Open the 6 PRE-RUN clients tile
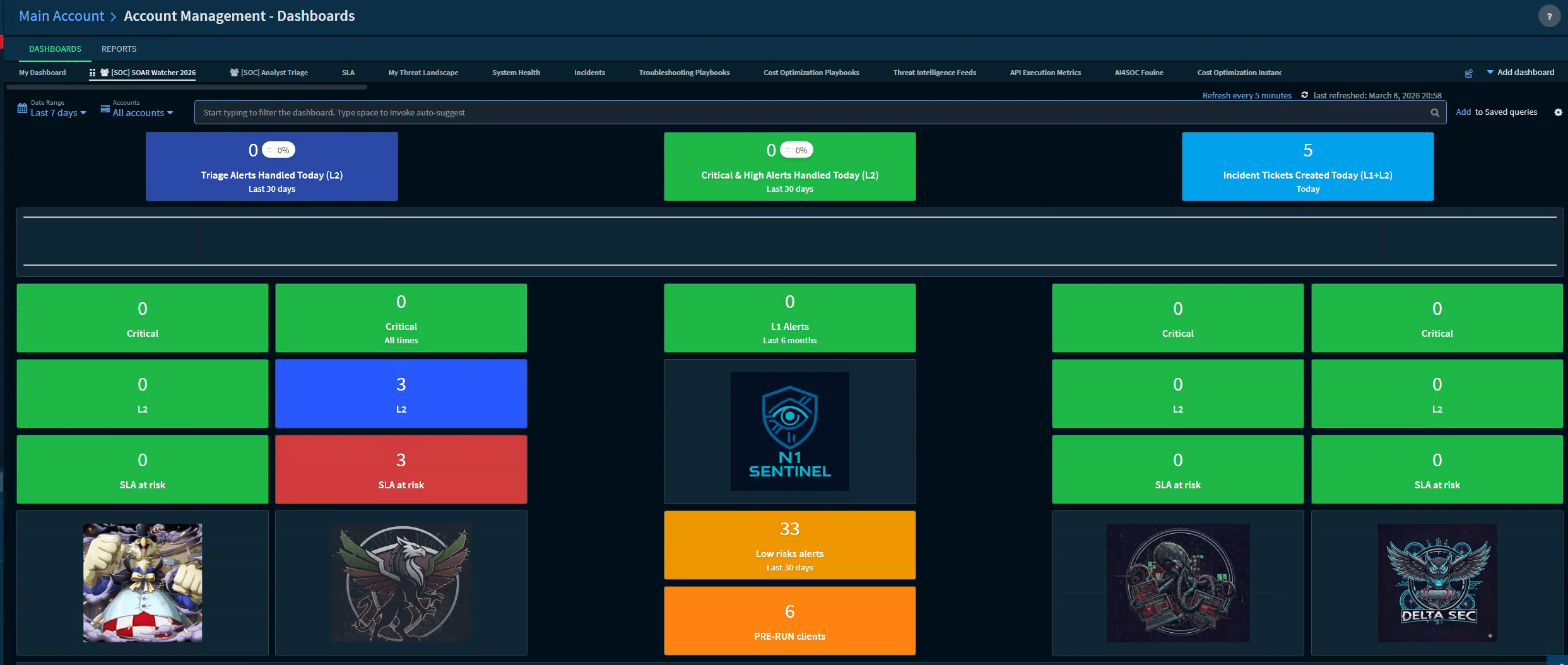The height and width of the screenshot is (665, 1568). pyautogui.click(x=790, y=621)
